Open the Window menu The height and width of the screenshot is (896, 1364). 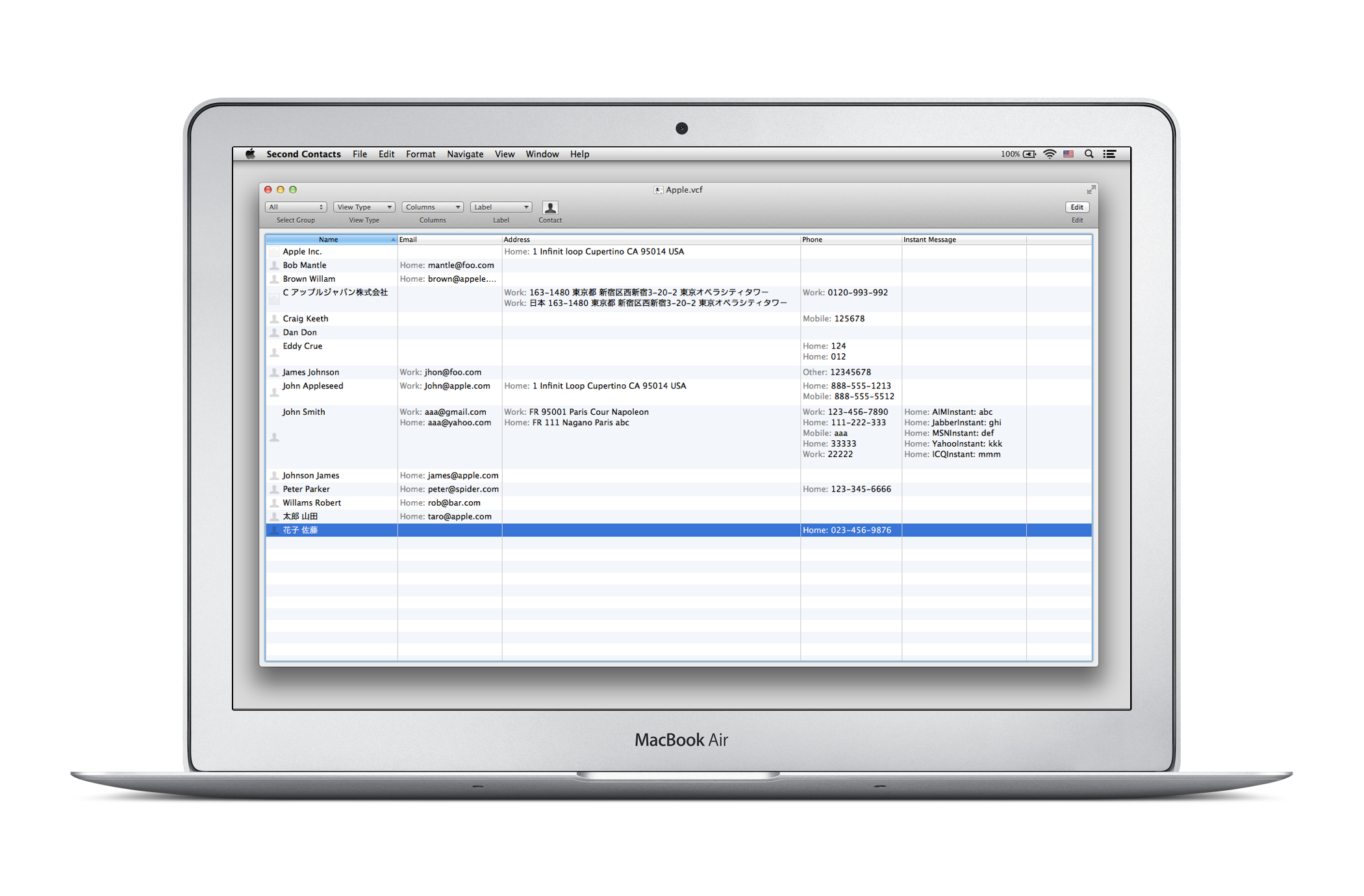542,154
